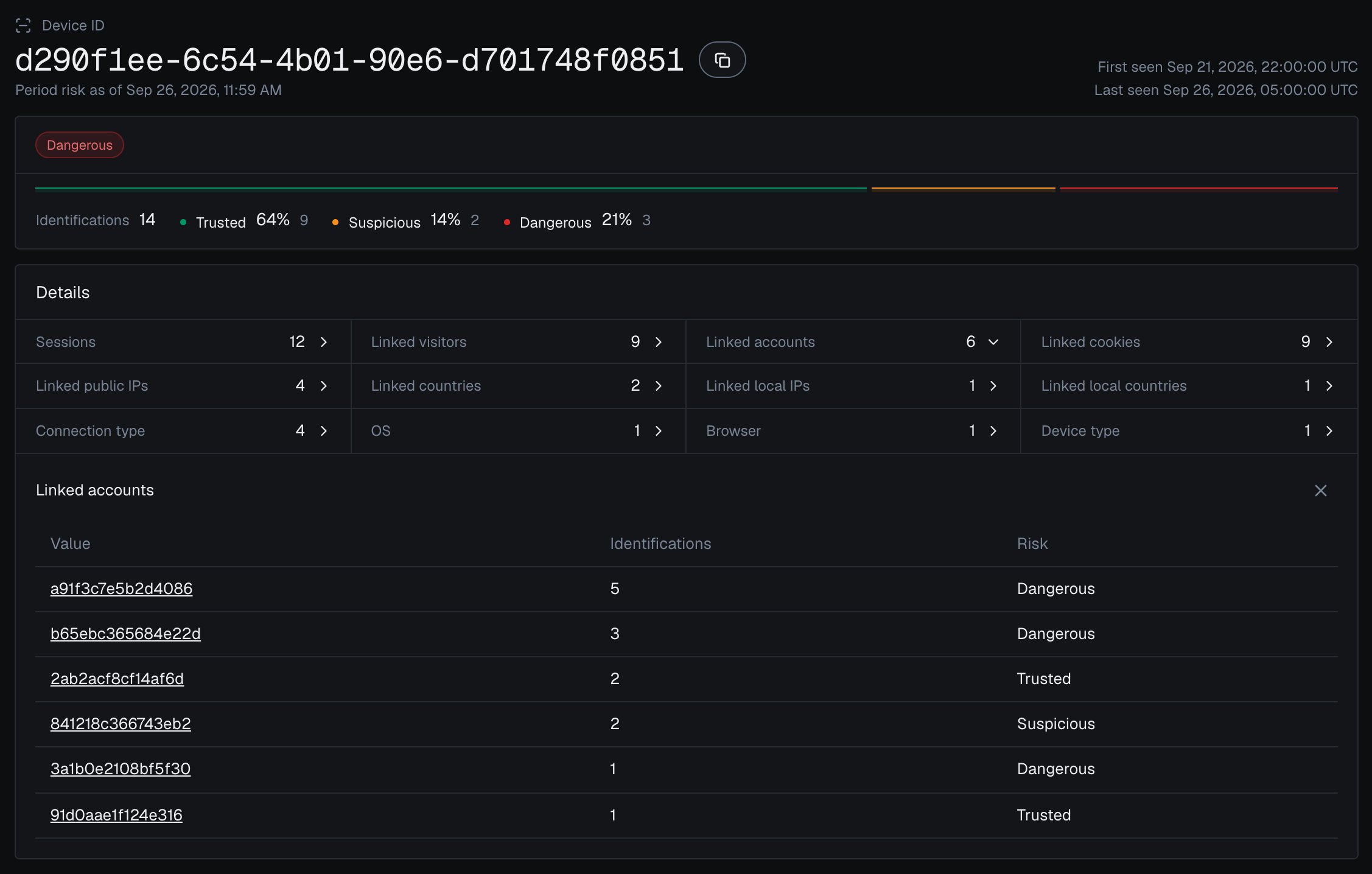
Task: Expand the OS detail row
Action: point(518,431)
